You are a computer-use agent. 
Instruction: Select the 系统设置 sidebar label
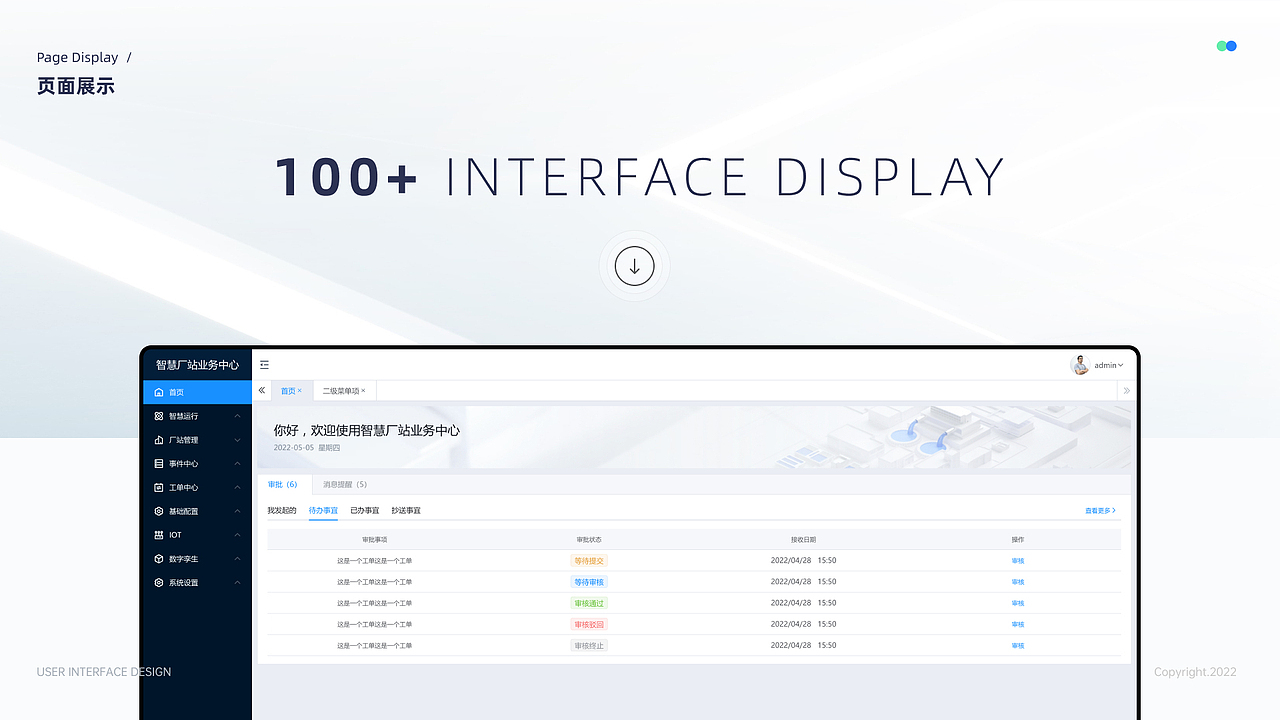[x=183, y=583]
